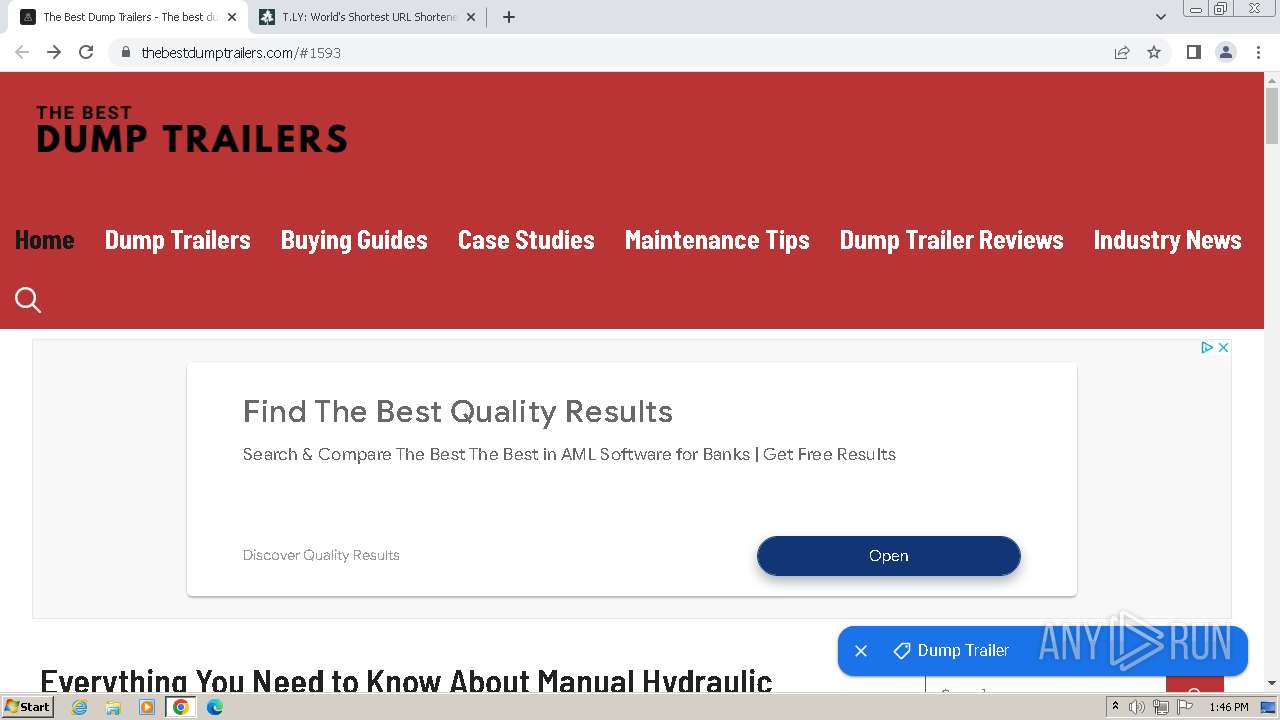Open the AdChoices info icon
Viewport: 1280px width, 720px height.
click(1206, 347)
